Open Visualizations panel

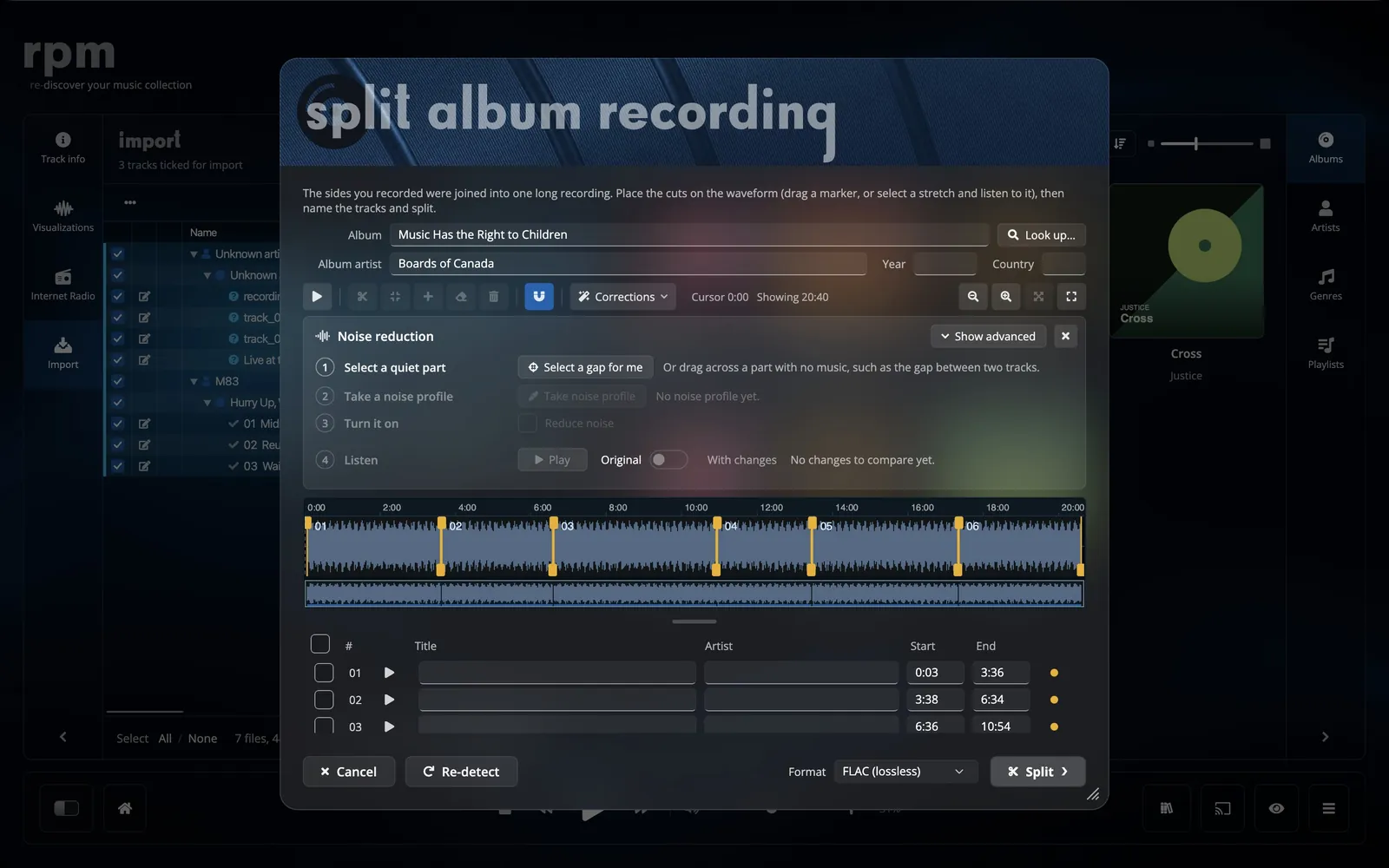[x=63, y=216]
